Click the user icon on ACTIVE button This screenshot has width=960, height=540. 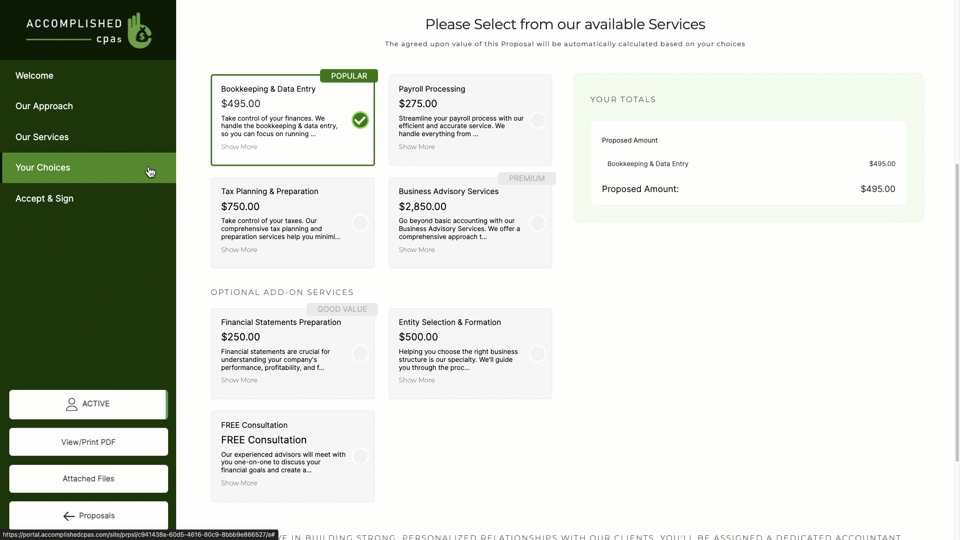tap(72, 404)
